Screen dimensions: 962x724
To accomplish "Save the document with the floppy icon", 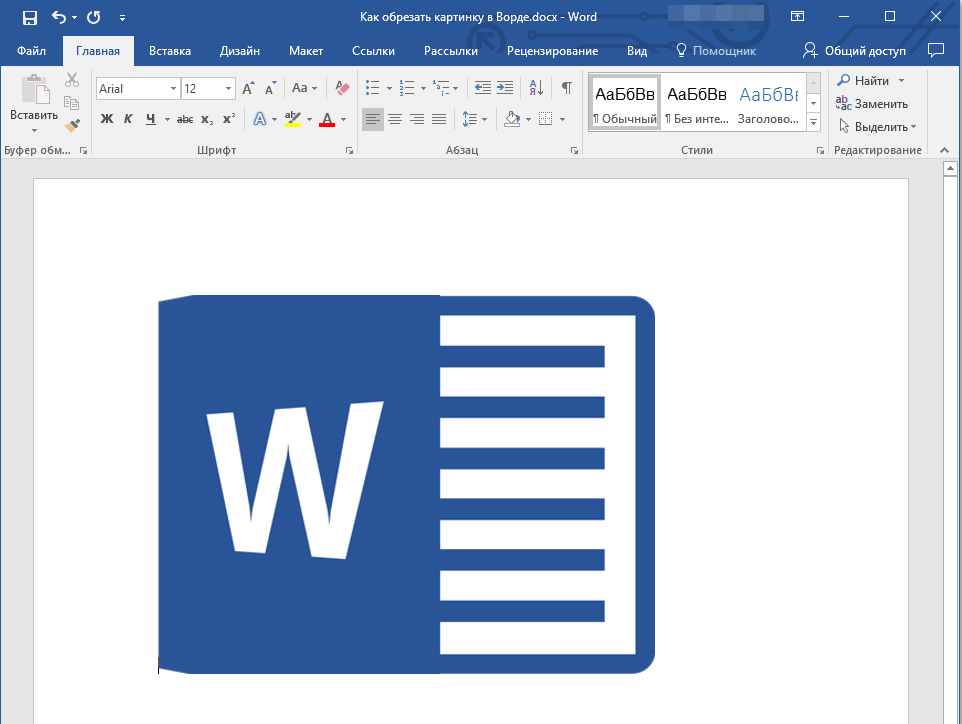I will pos(29,17).
